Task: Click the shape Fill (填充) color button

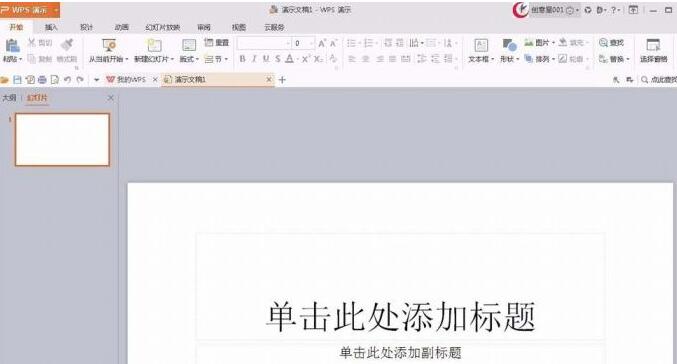Action: coord(573,43)
